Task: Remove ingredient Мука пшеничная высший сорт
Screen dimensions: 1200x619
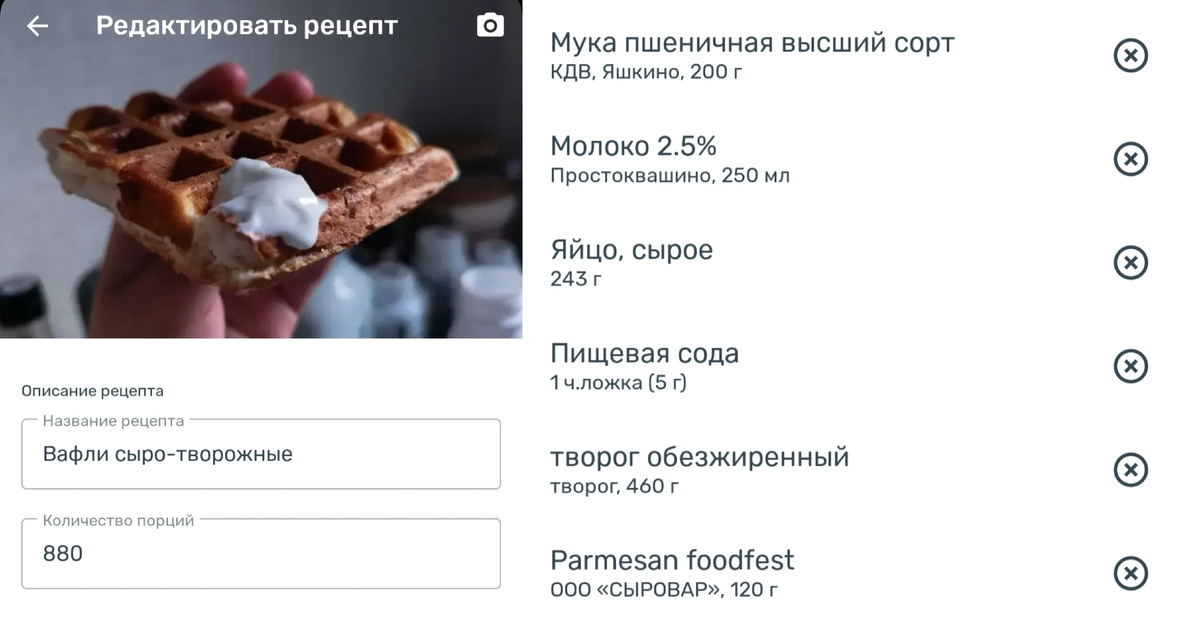Action: tap(1130, 55)
